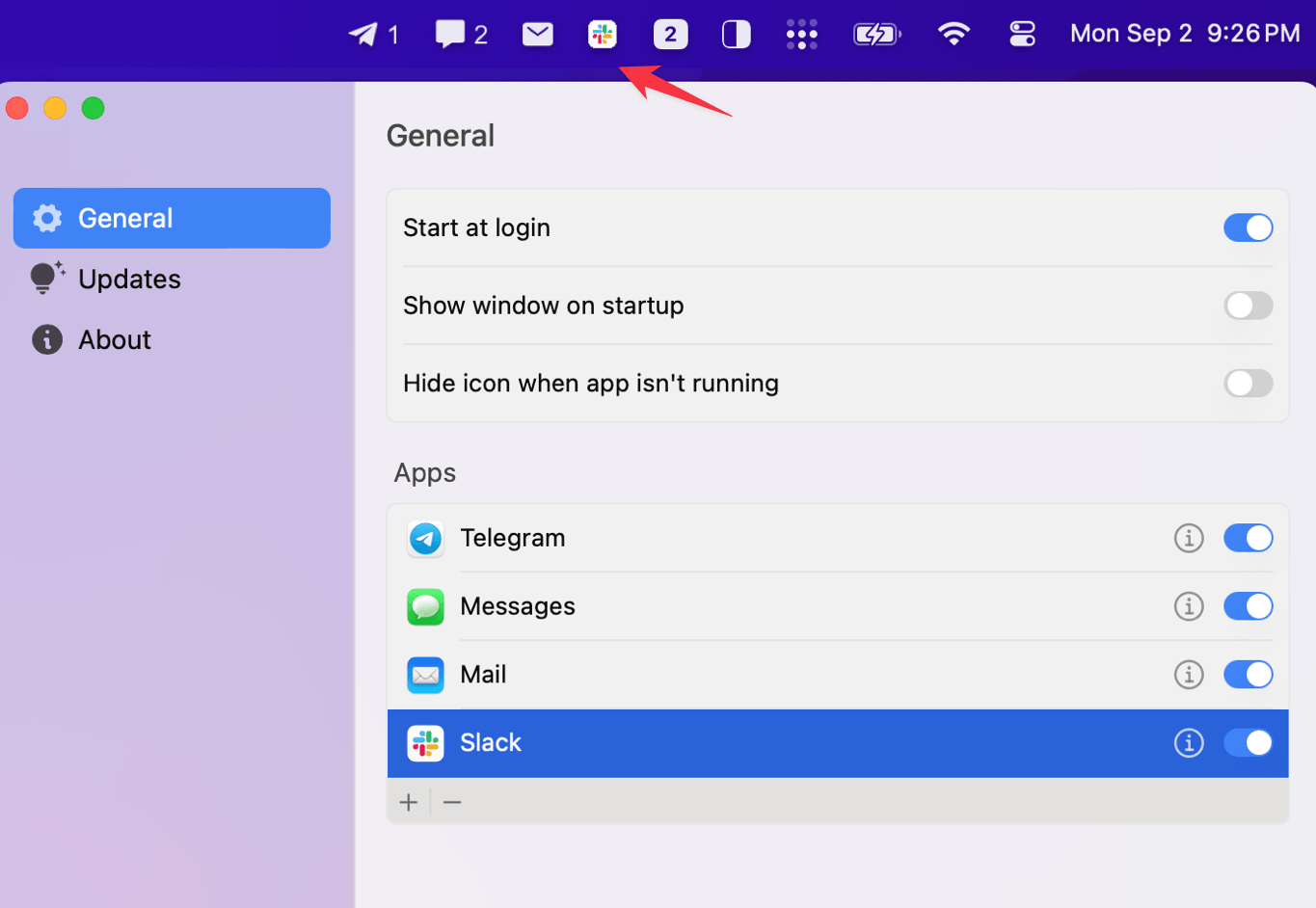Check battery charging status icon
Viewport: 1316px width, 908px height.
click(x=877, y=35)
